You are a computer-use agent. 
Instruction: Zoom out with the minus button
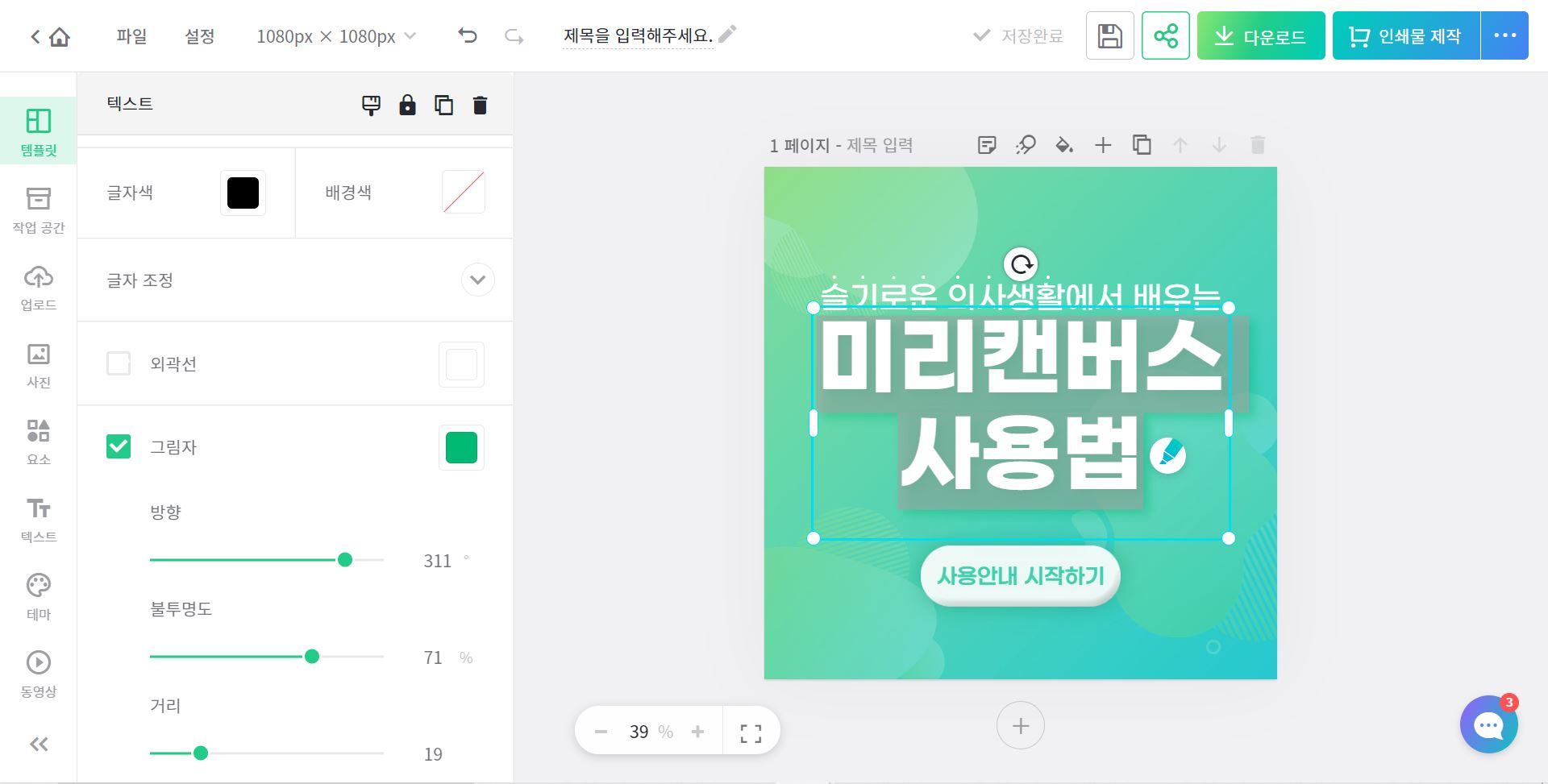(x=601, y=732)
